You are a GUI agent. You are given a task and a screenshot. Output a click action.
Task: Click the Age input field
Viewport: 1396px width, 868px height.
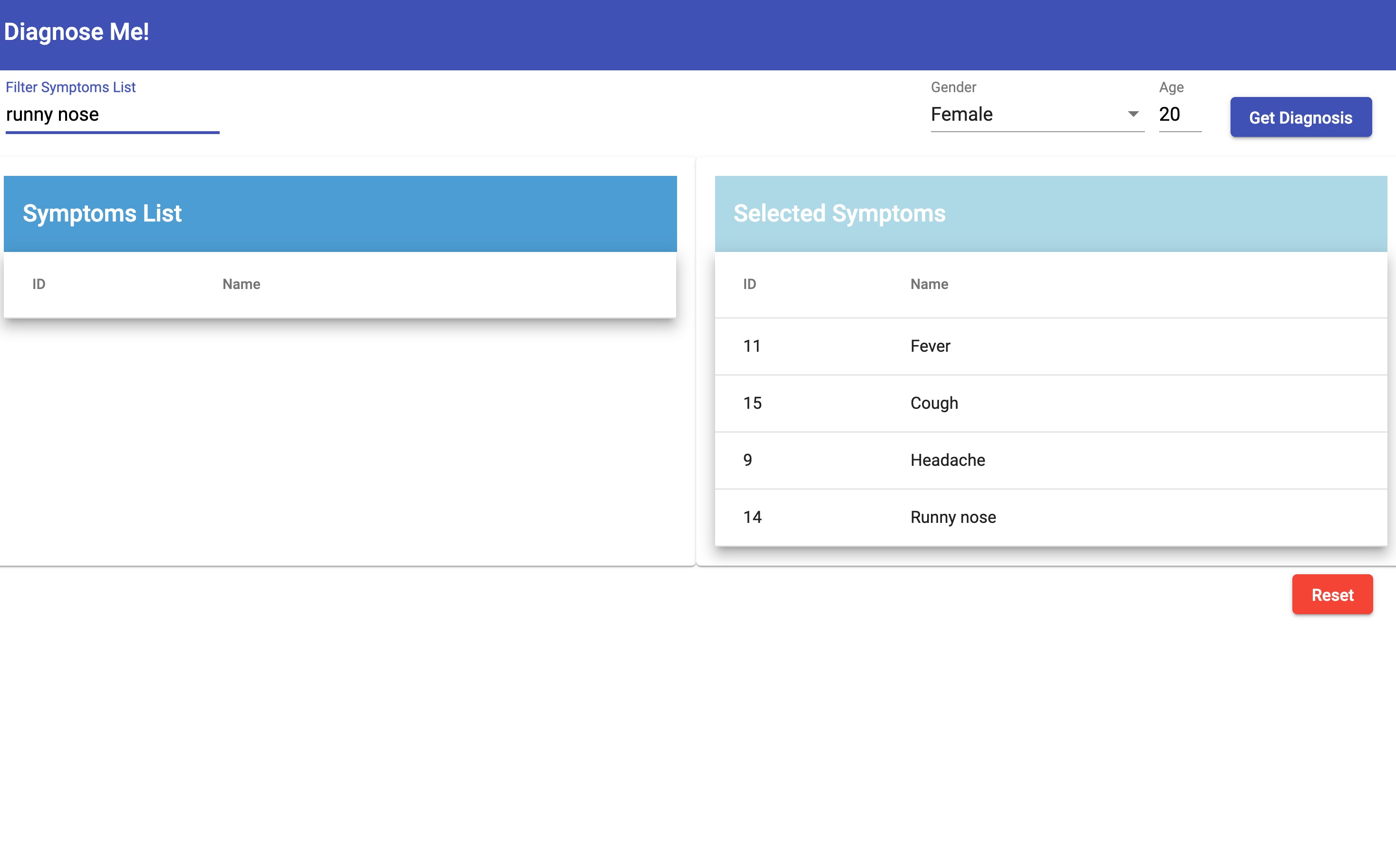coord(1179,114)
